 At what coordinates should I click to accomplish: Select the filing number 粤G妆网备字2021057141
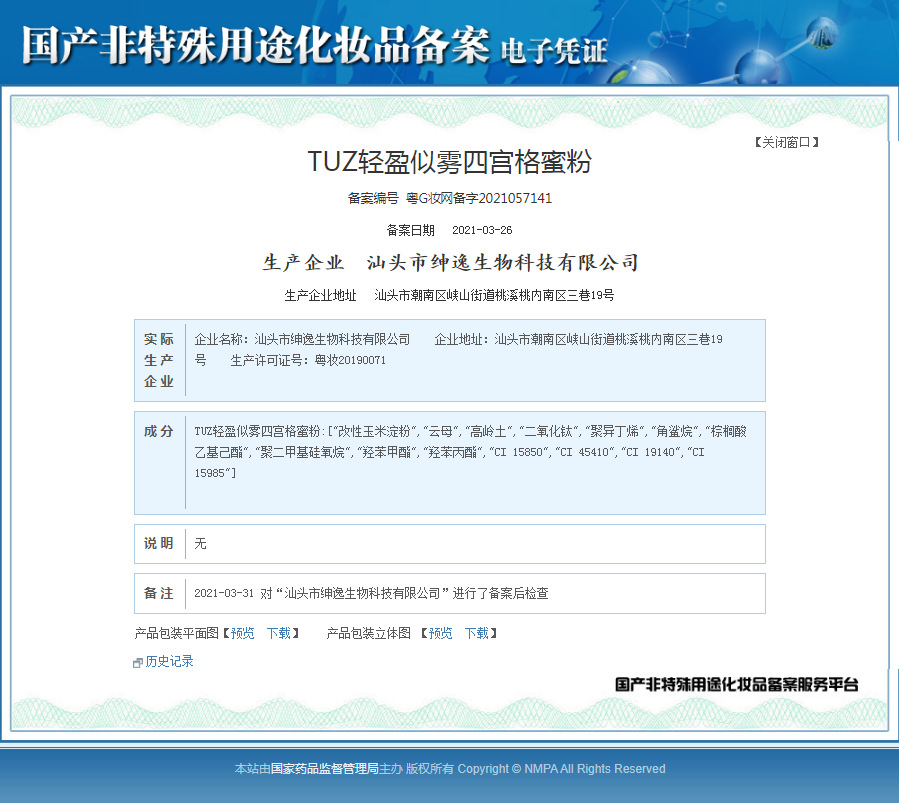479,198
